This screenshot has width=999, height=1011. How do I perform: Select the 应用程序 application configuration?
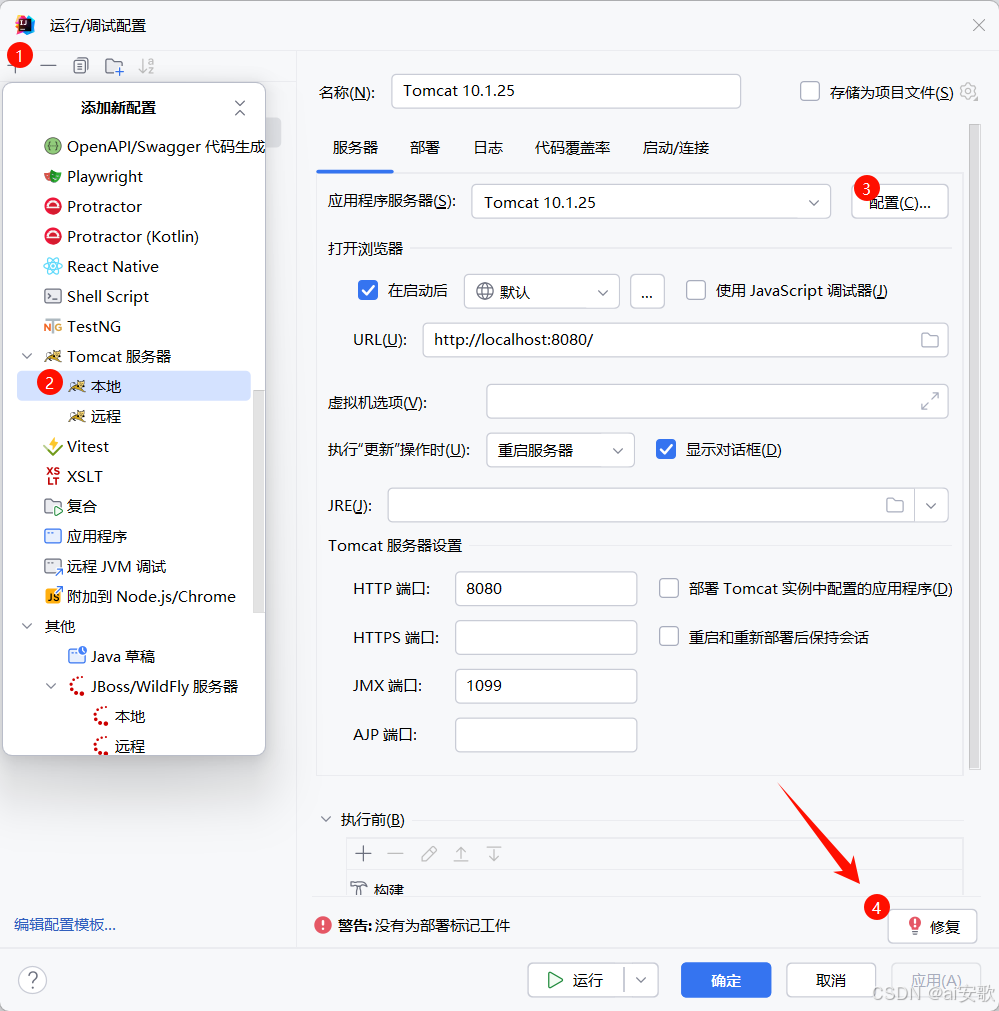[x=85, y=536]
